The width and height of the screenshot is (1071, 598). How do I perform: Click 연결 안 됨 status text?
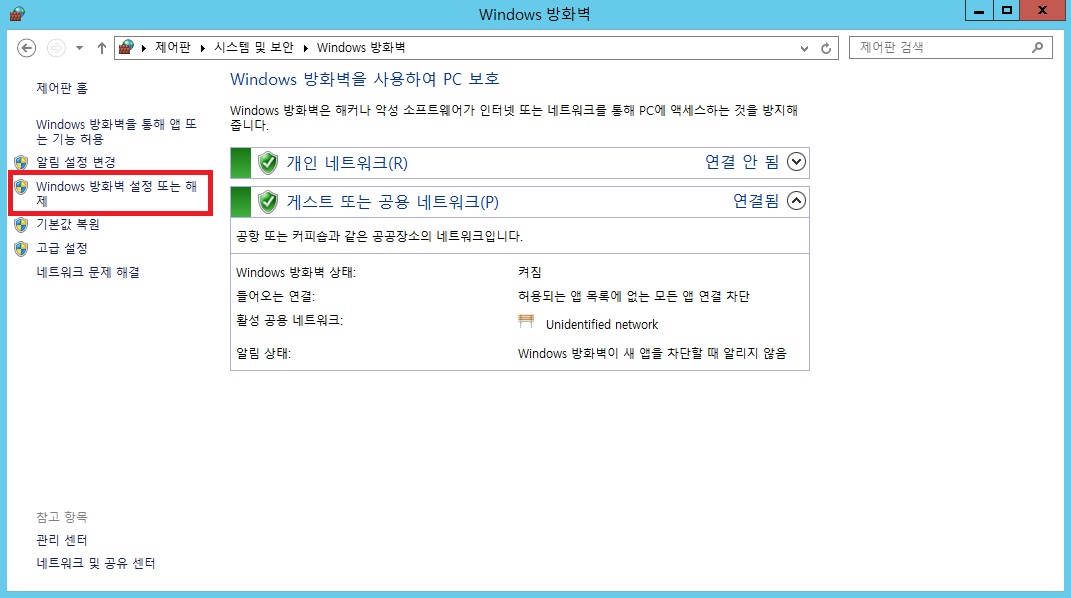[x=742, y=162]
